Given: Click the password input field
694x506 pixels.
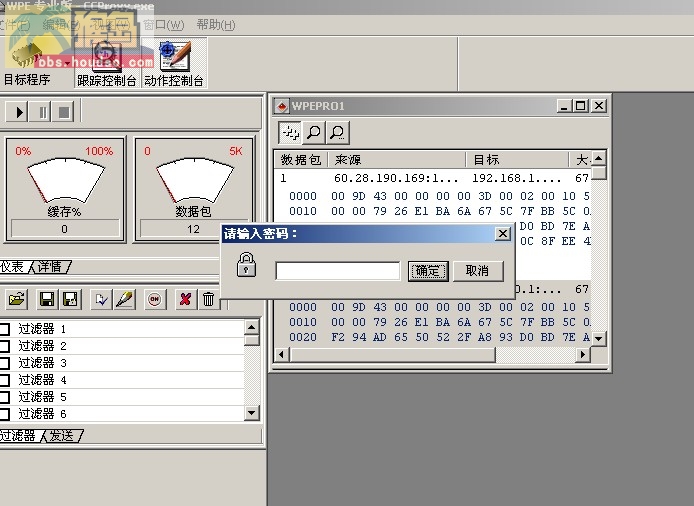Looking at the screenshot, I should (337, 270).
